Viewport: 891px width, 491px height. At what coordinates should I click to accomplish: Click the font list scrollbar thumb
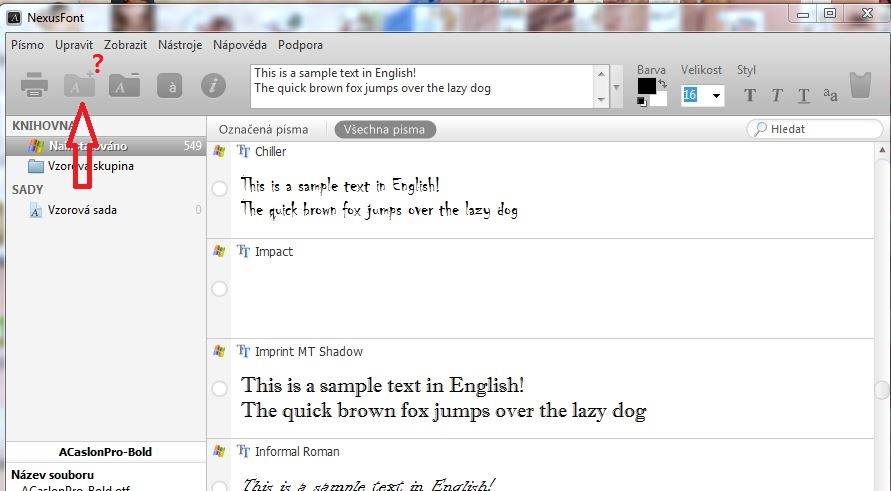(881, 390)
